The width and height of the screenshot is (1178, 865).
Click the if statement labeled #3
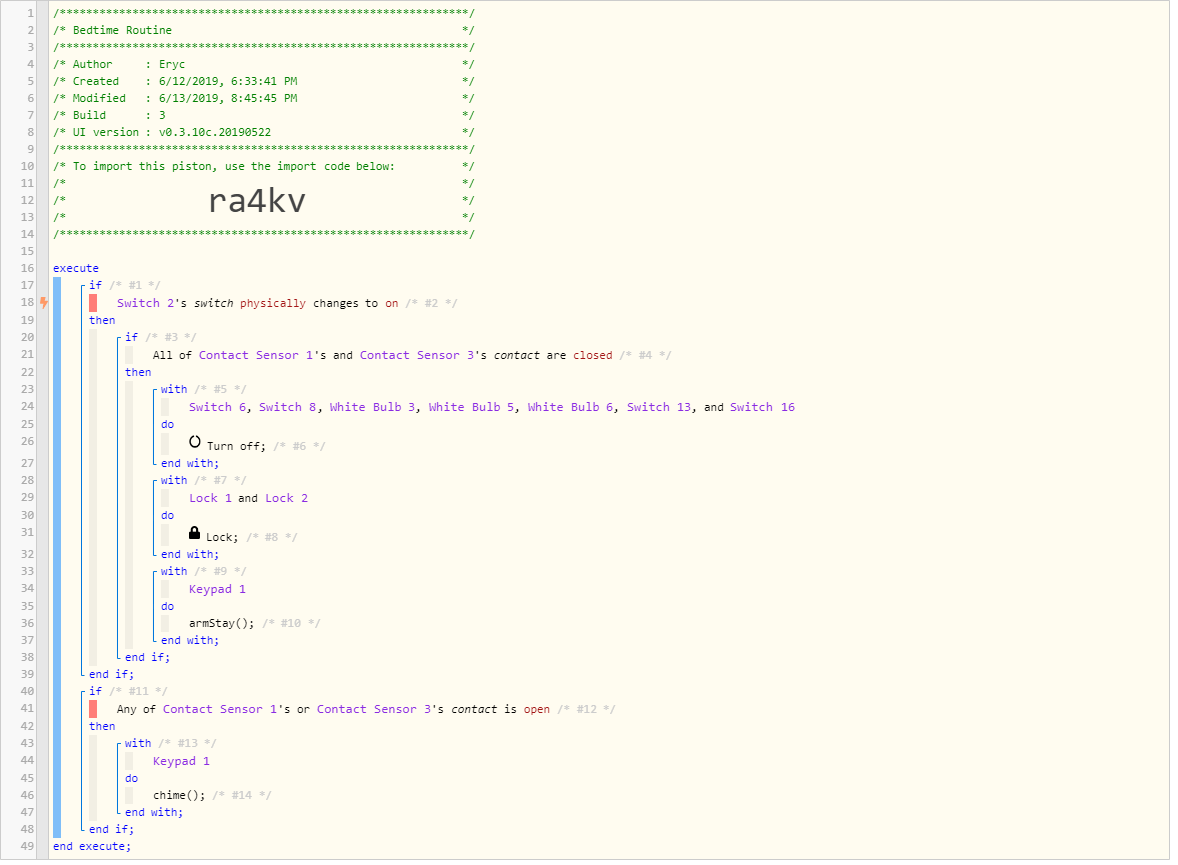tap(131, 337)
